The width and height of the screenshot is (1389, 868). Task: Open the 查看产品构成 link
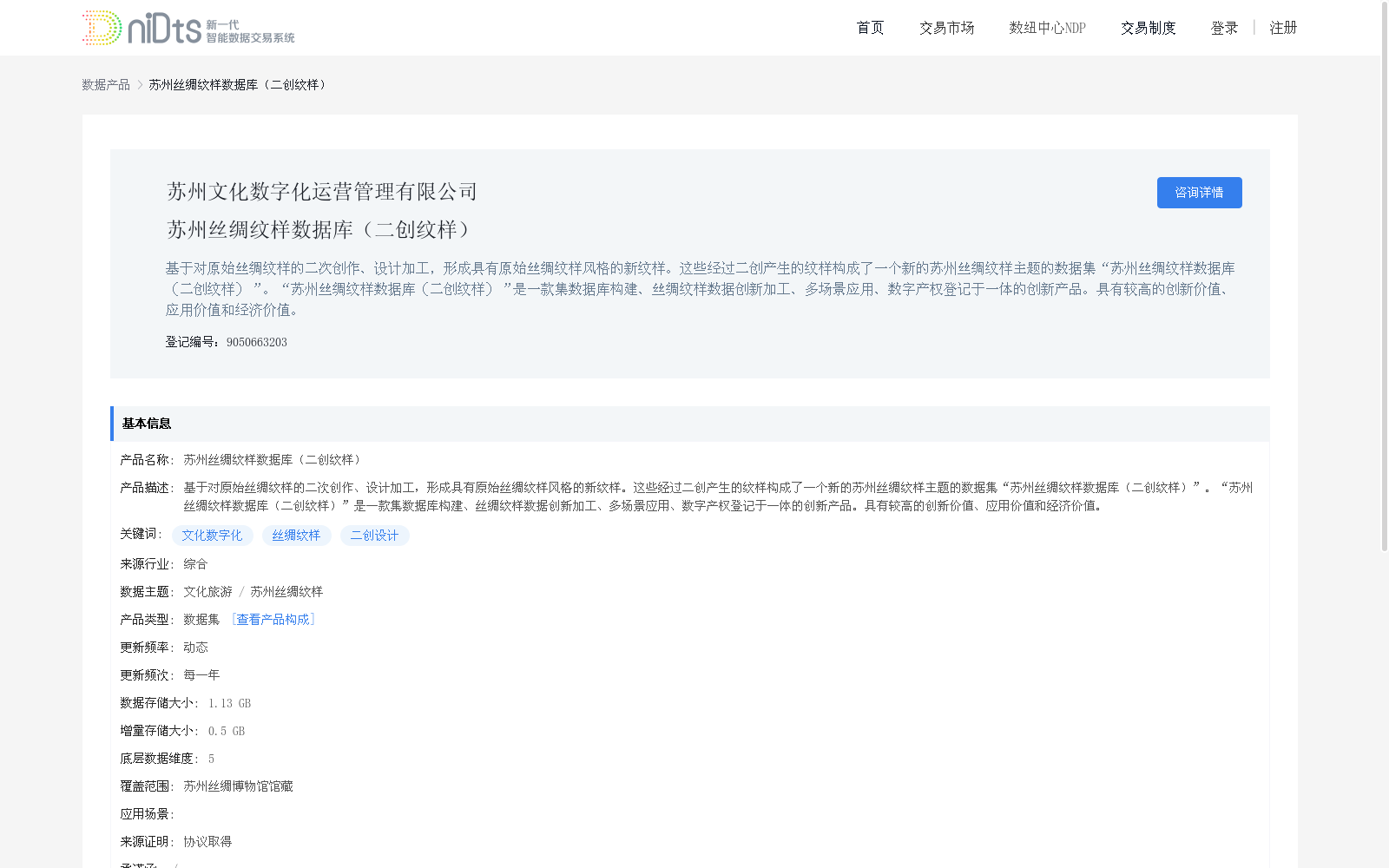tap(273, 619)
